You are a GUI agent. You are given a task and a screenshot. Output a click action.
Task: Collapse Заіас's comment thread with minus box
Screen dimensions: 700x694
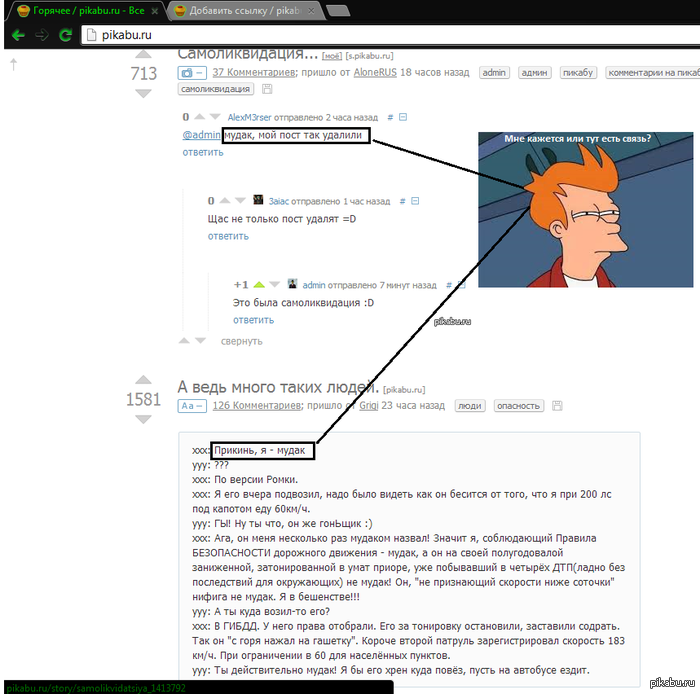pos(416,201)
